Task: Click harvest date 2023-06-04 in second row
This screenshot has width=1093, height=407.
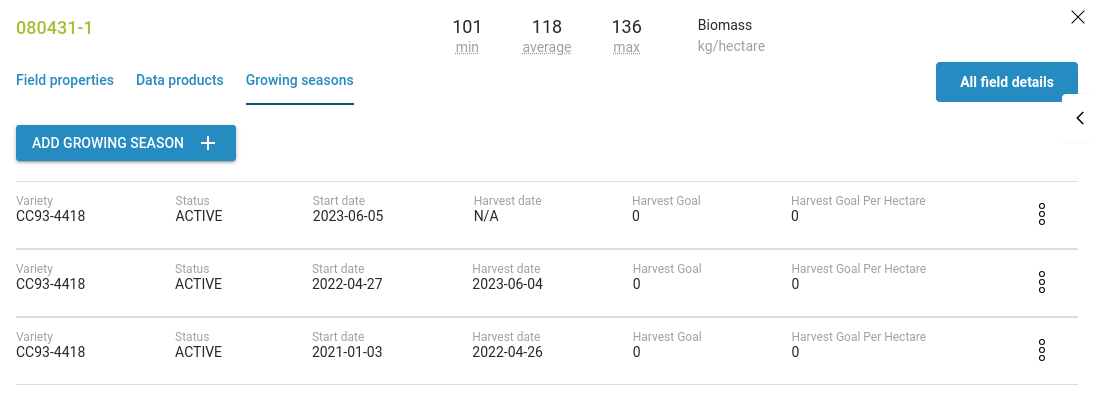Action: click(508, 284)
